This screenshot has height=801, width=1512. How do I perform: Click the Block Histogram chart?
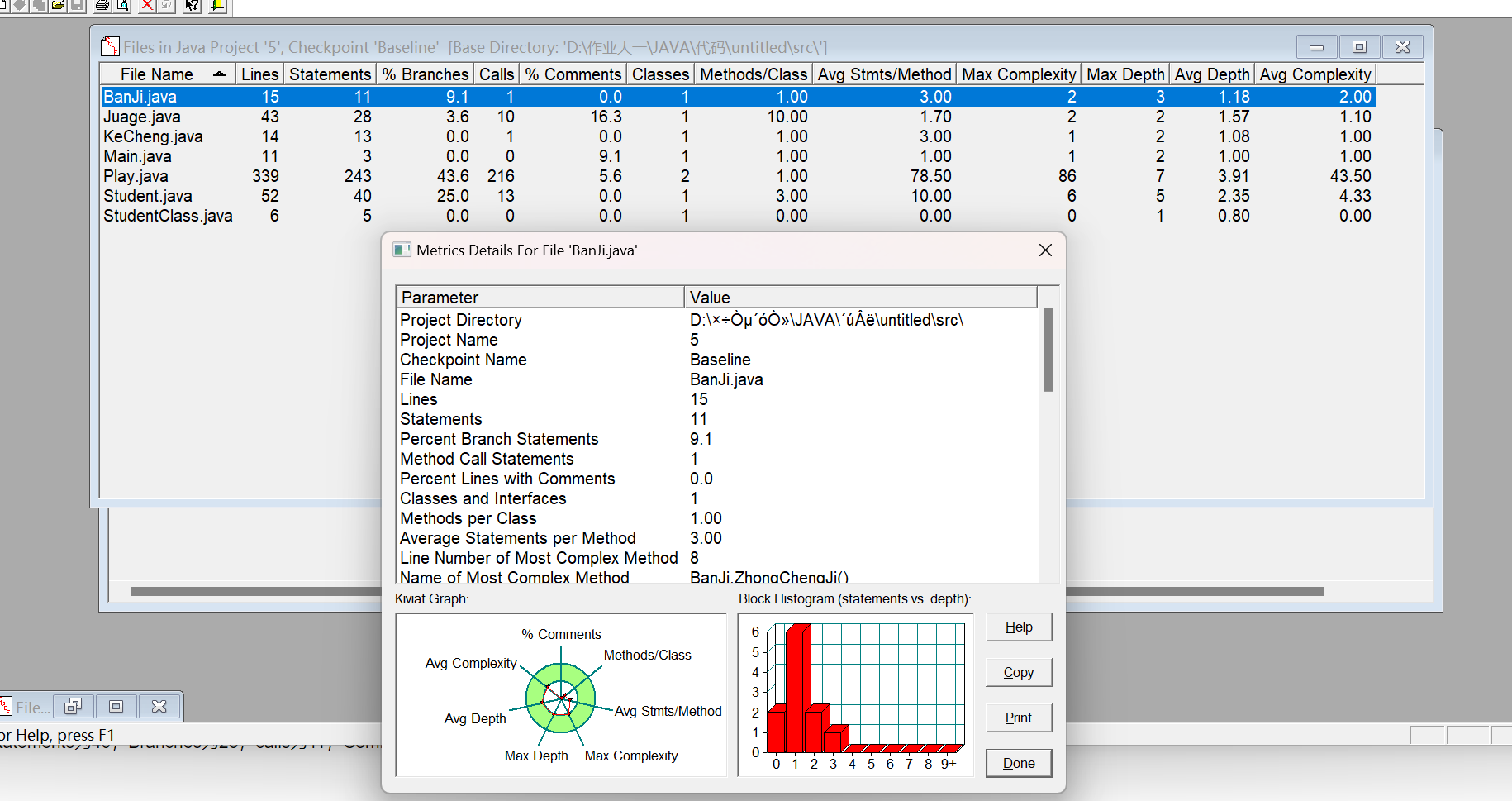pyautogui.click(x=856, y=695)
